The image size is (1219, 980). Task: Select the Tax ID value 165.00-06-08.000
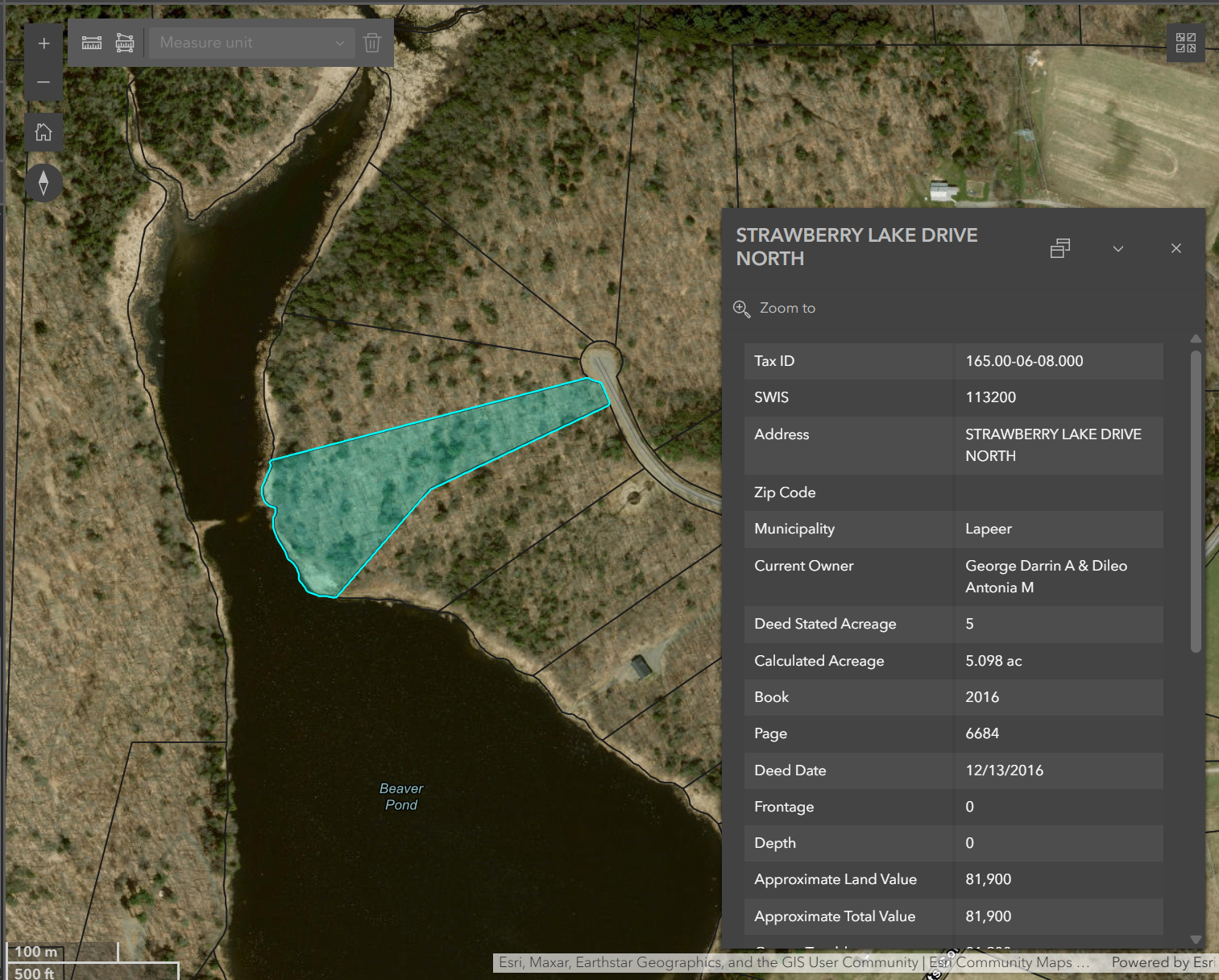(x=1024, y=361)
